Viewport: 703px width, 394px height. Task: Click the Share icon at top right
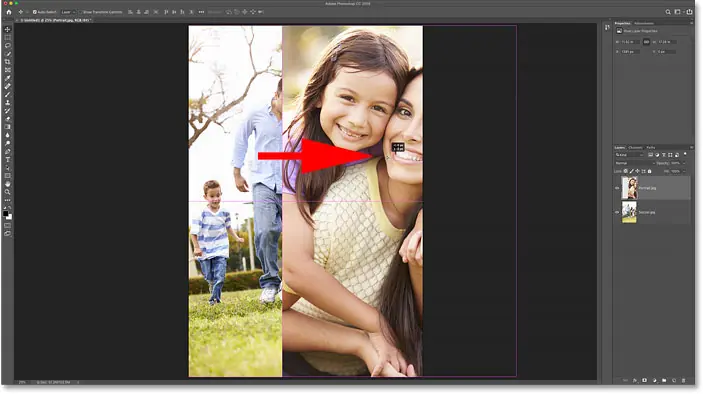690,12
